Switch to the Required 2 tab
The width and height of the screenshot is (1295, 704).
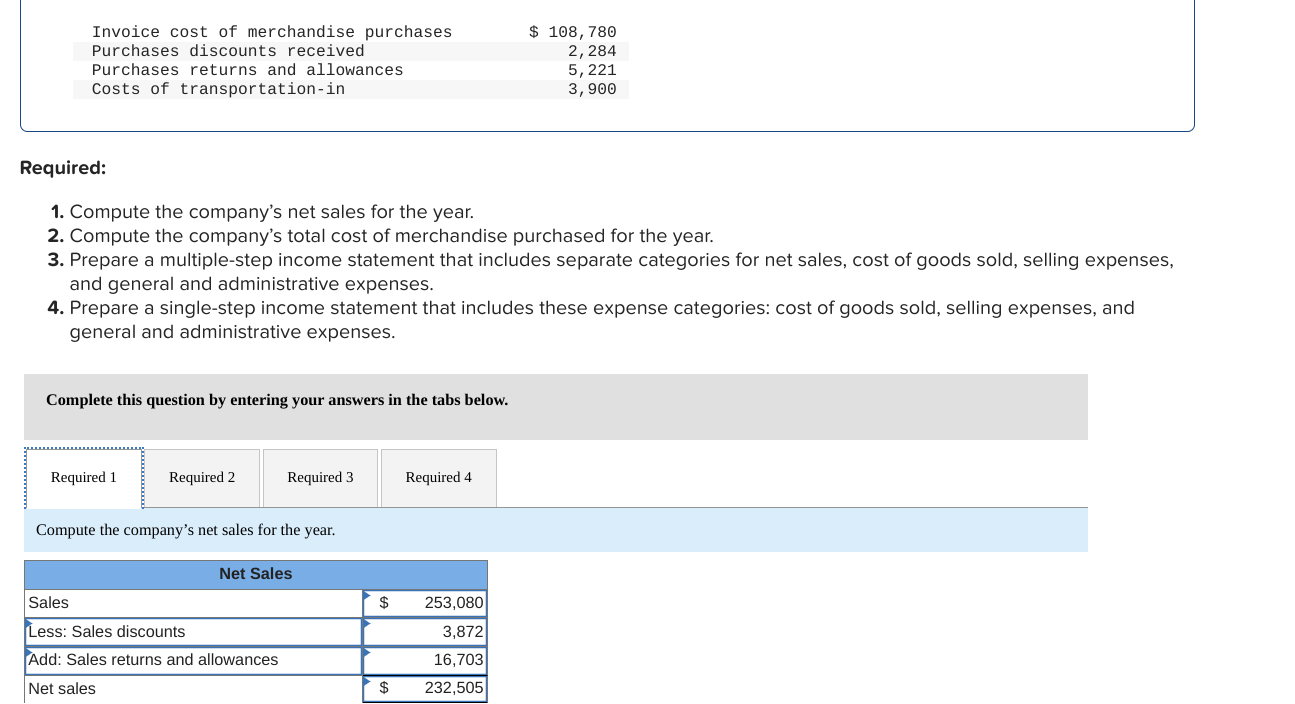[202, 477]
